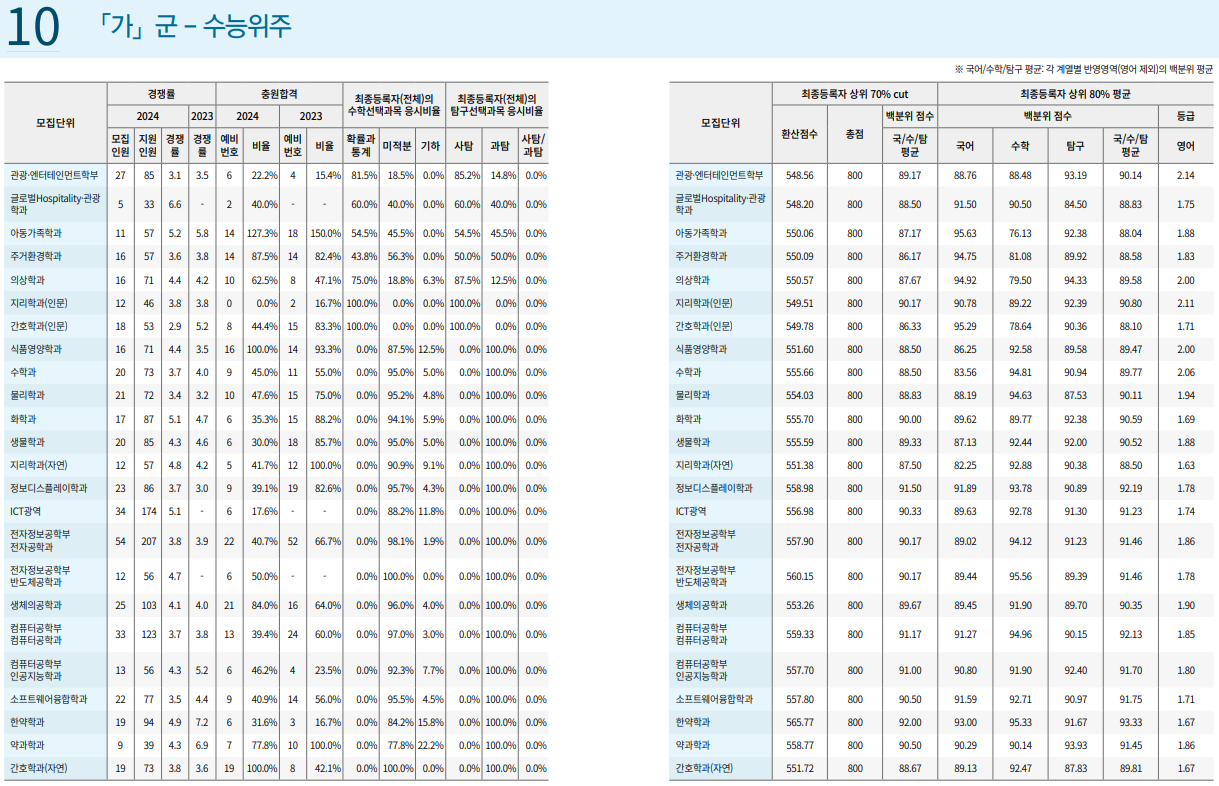Click the converted score '551.72'
The height and width of the screenshot is (786, 1219).
pos(799,768)
